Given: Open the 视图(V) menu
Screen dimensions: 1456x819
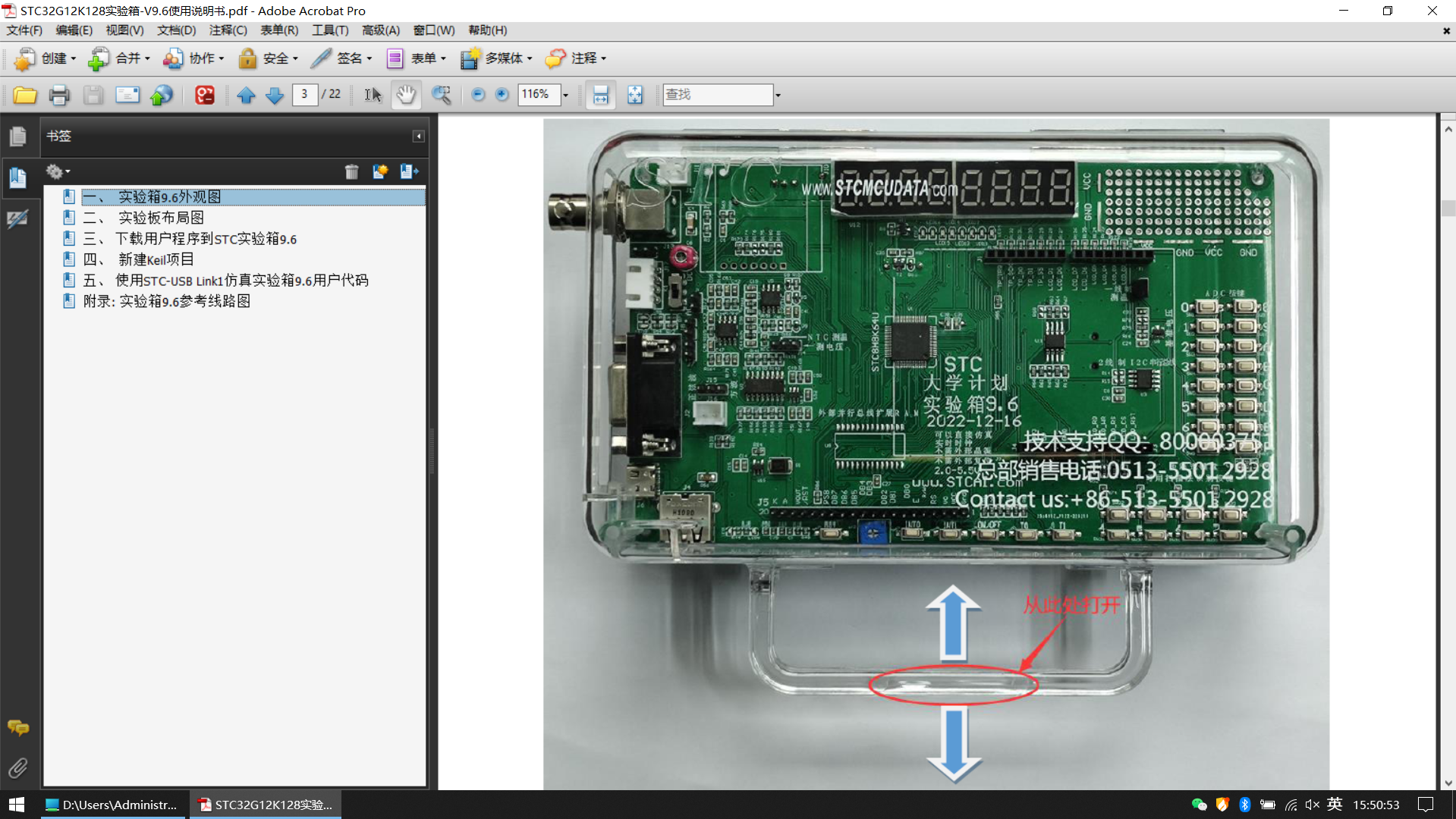Looking at the screenshot, I should coord(124,30).
